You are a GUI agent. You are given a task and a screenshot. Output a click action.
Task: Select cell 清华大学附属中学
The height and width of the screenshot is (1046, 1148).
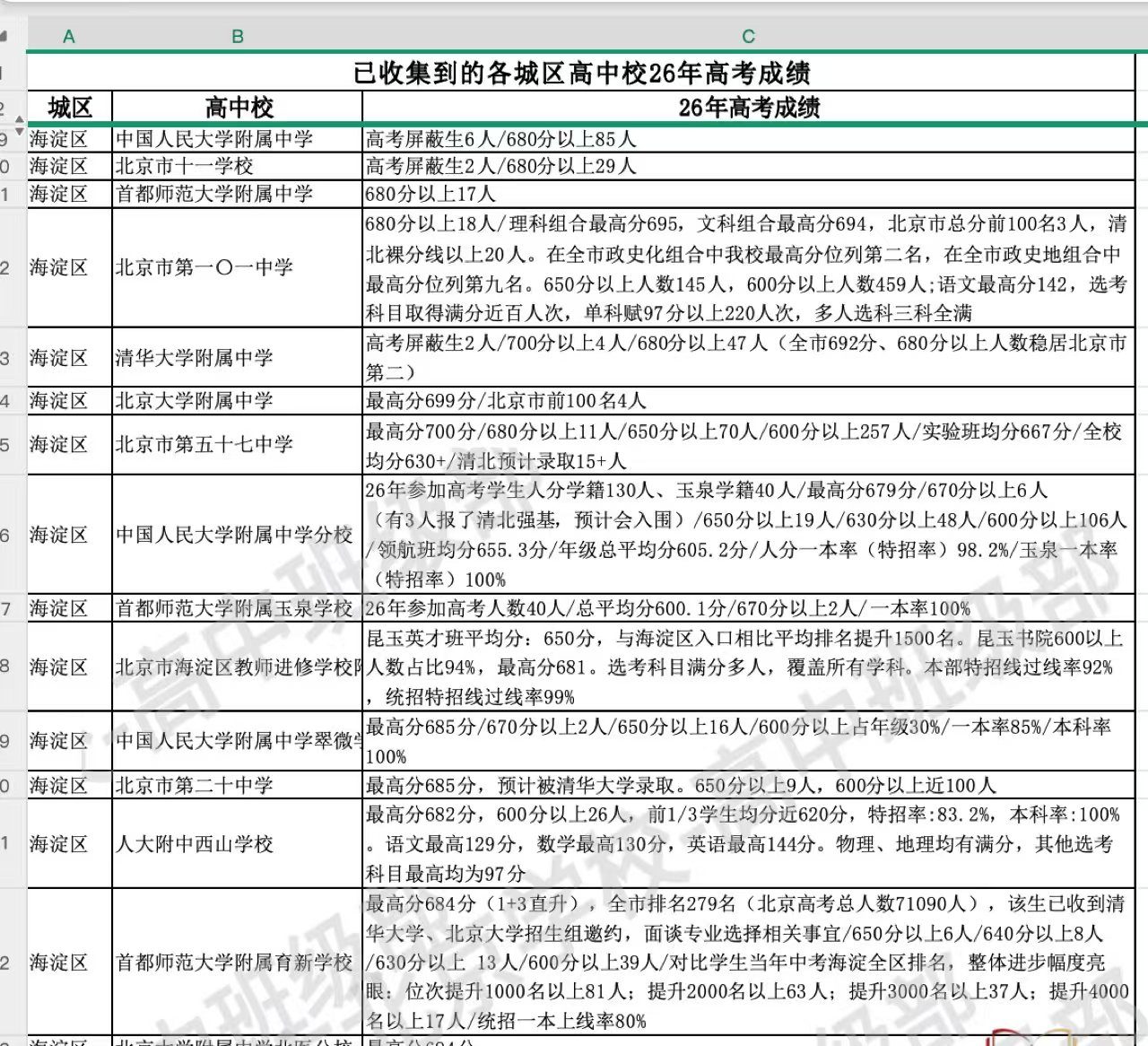[x=238, y=357]
